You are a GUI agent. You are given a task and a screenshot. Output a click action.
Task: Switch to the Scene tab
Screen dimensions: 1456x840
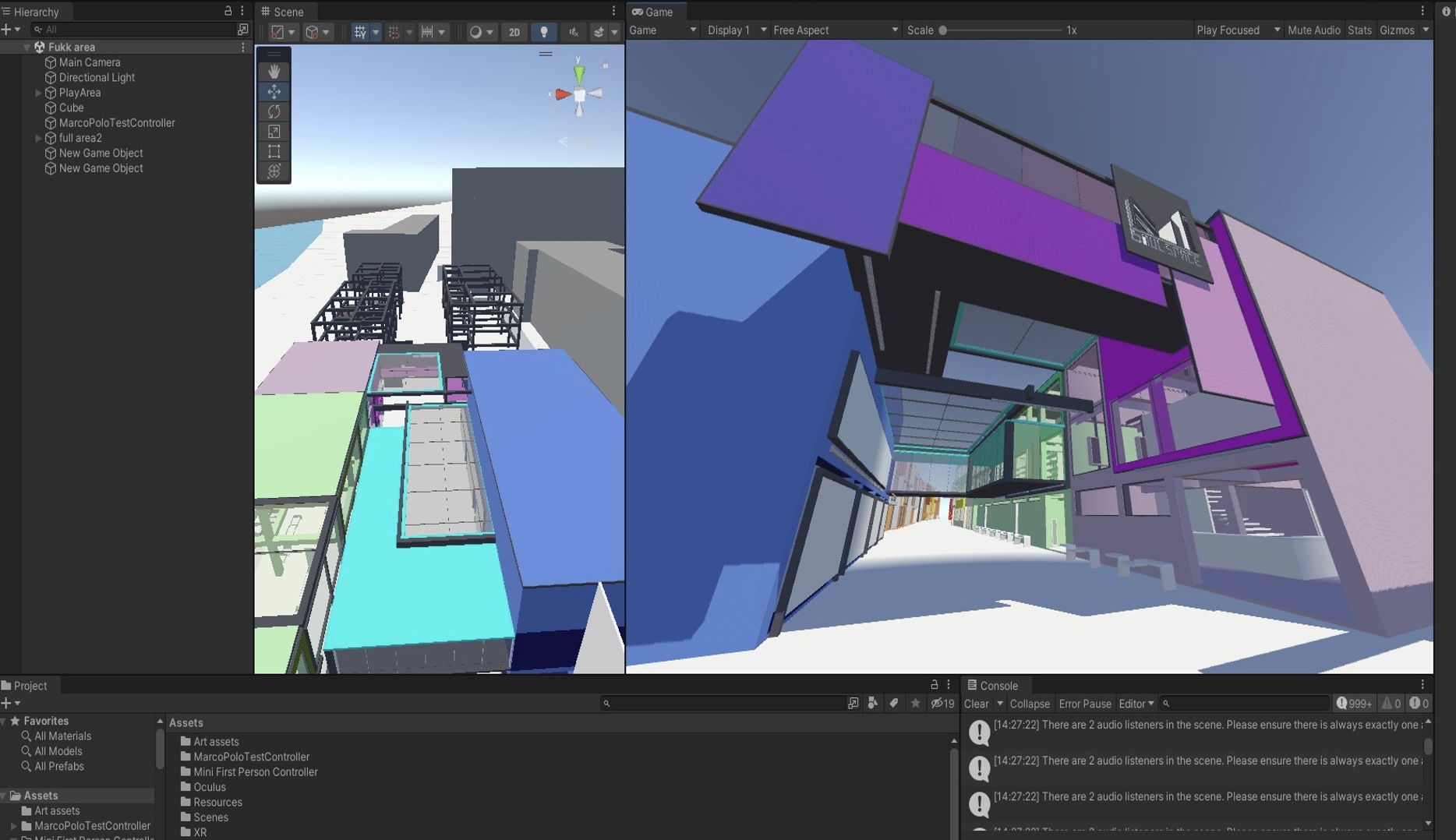[287, 12]
